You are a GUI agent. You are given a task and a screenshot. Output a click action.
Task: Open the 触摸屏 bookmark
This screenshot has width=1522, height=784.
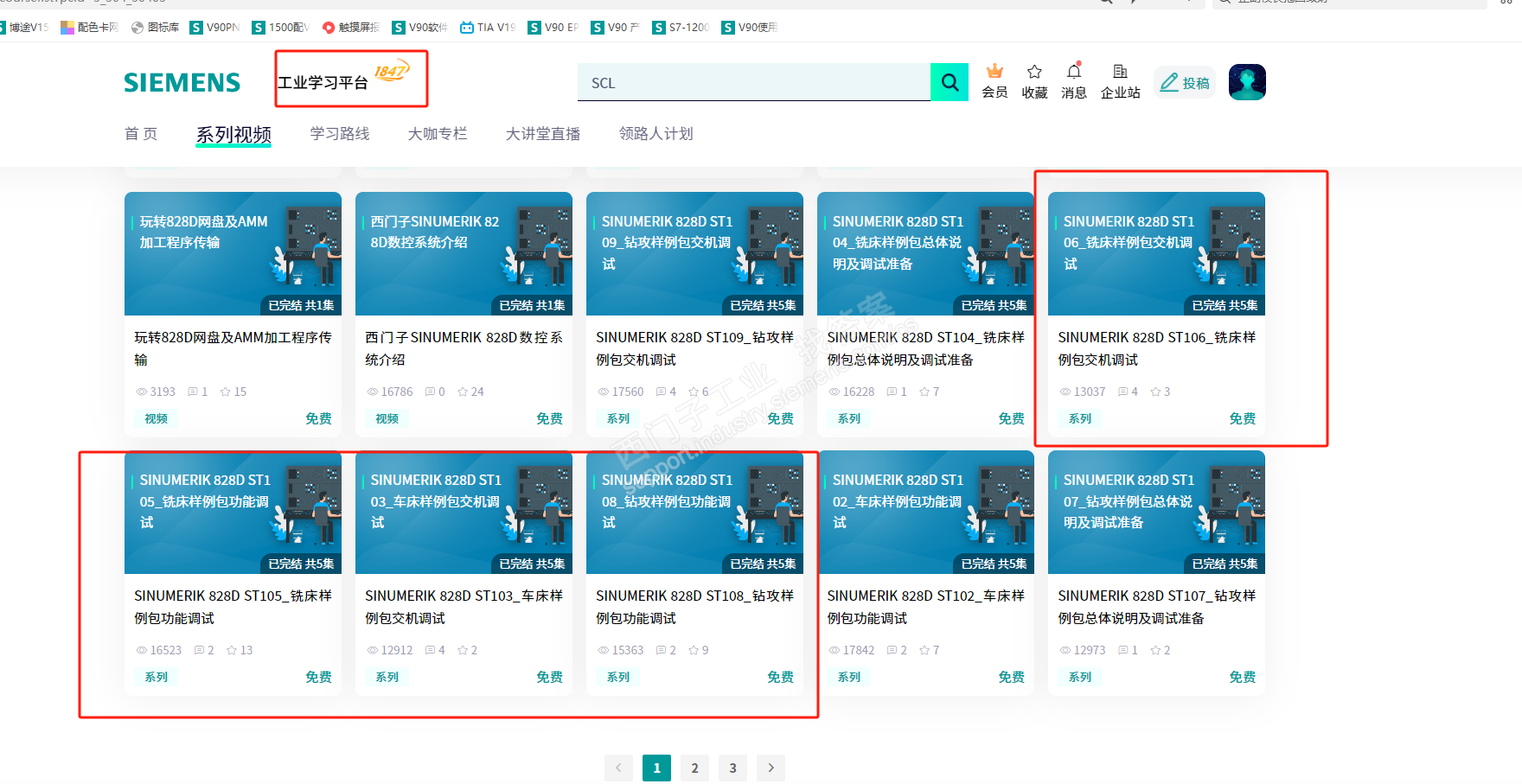pyautogui.click(x=351, y=27)
